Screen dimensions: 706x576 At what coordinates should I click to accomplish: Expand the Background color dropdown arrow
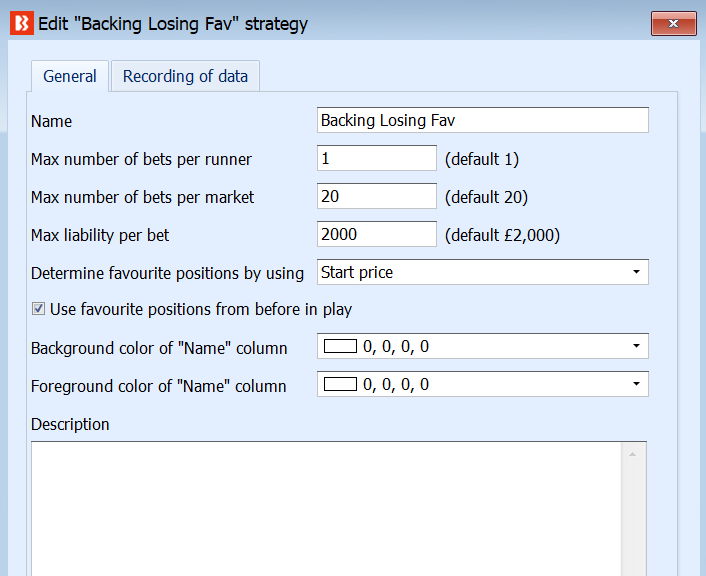[636, 346]
